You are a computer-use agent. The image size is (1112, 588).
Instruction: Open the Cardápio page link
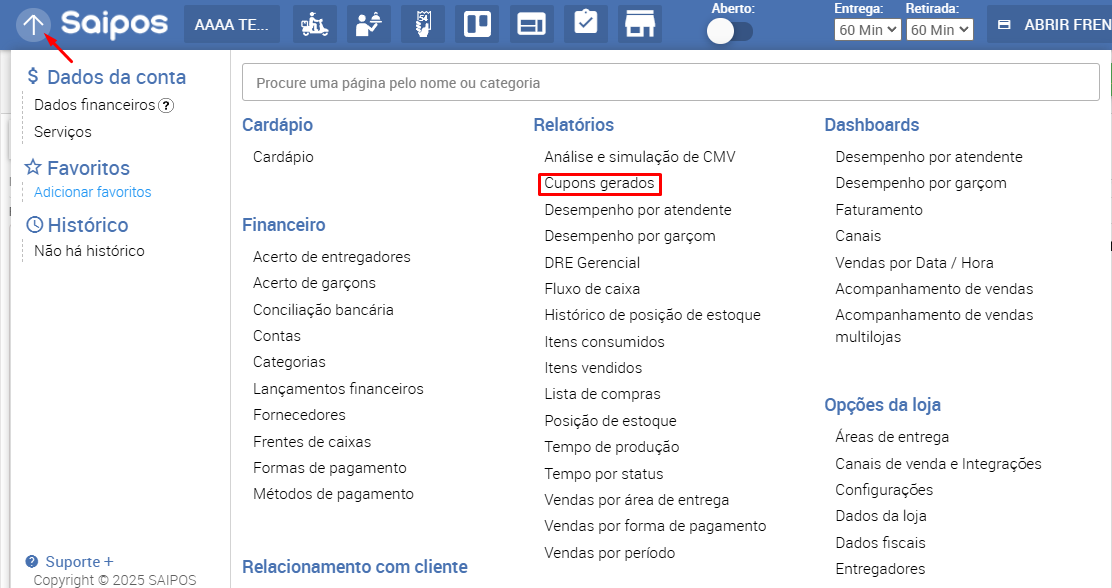tap(283, 157)
